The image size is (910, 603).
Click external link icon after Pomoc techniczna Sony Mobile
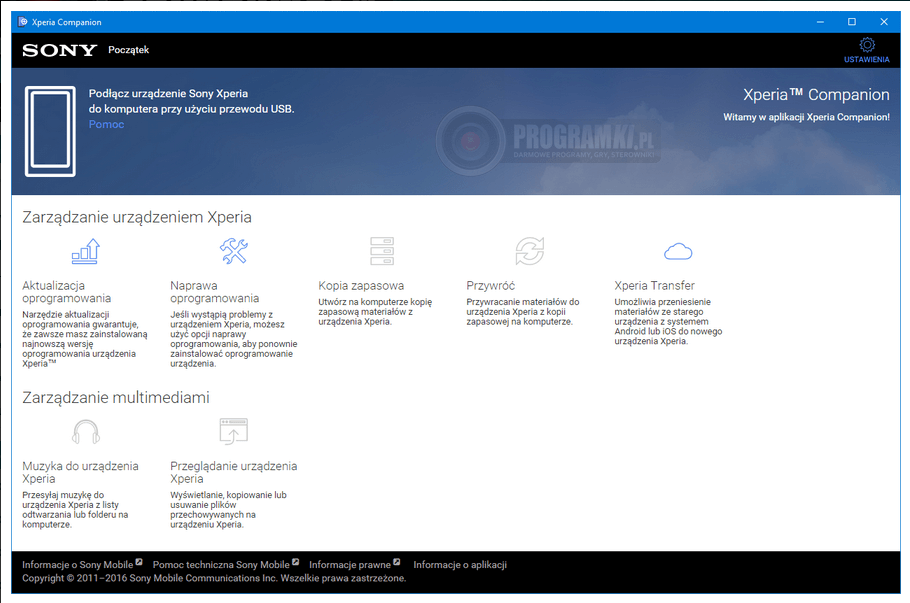pos(295,562)
